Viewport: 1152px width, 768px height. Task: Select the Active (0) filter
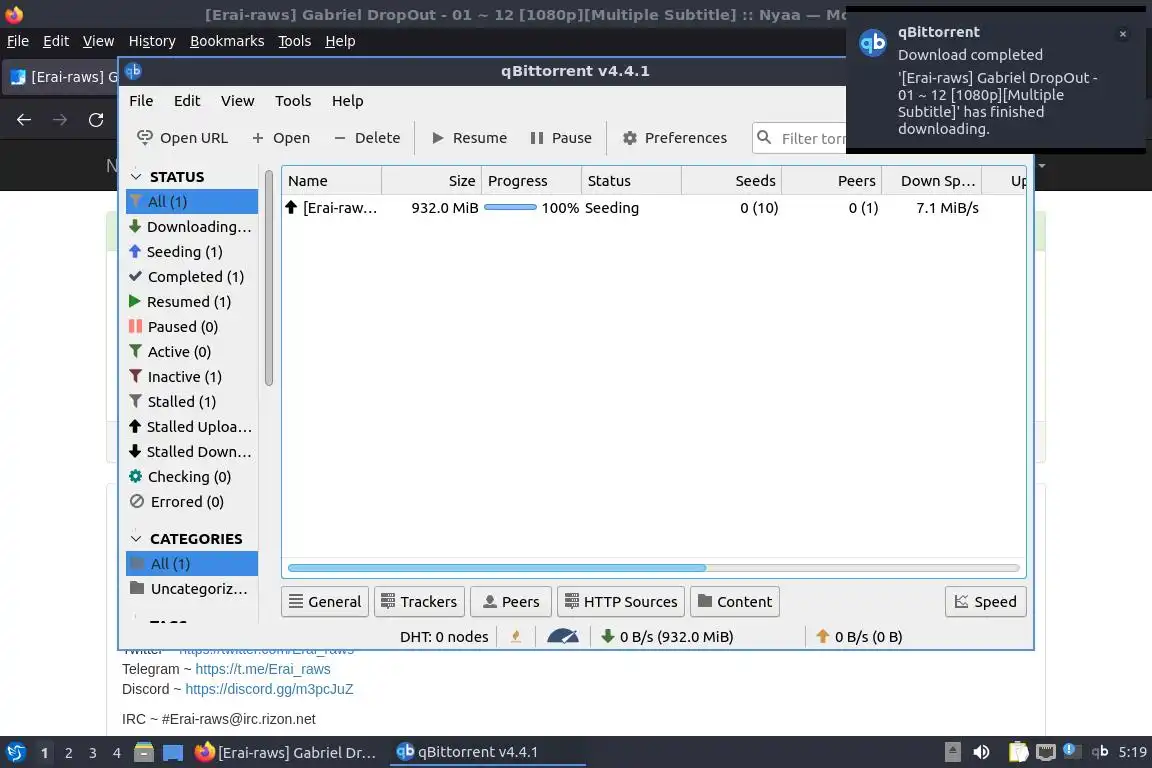click(x=192, y=351)
